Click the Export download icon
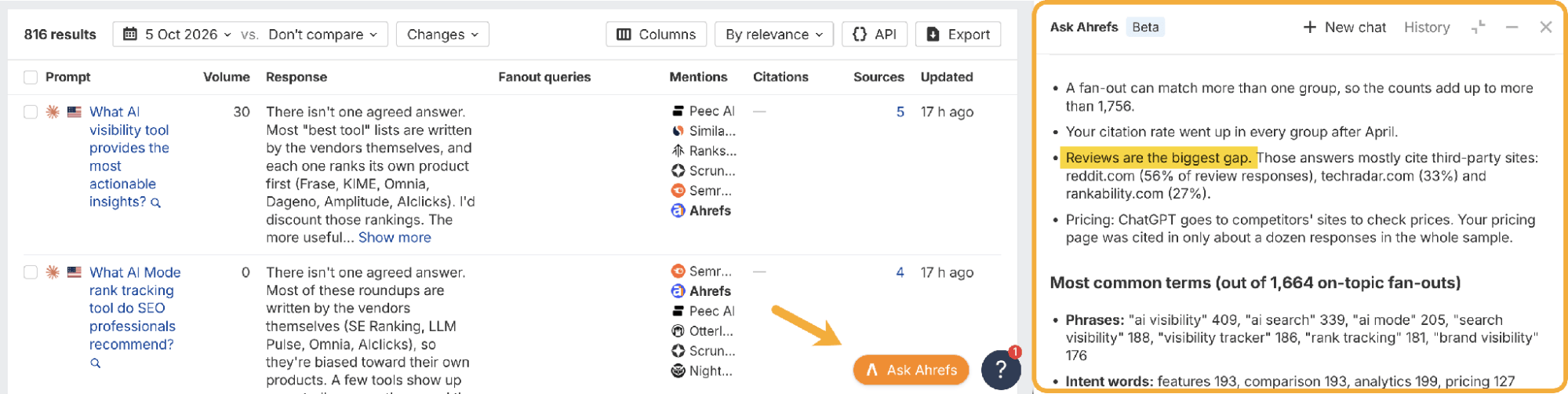The image size is (1568, 394). pyautogui.click(x=933, y=35)
